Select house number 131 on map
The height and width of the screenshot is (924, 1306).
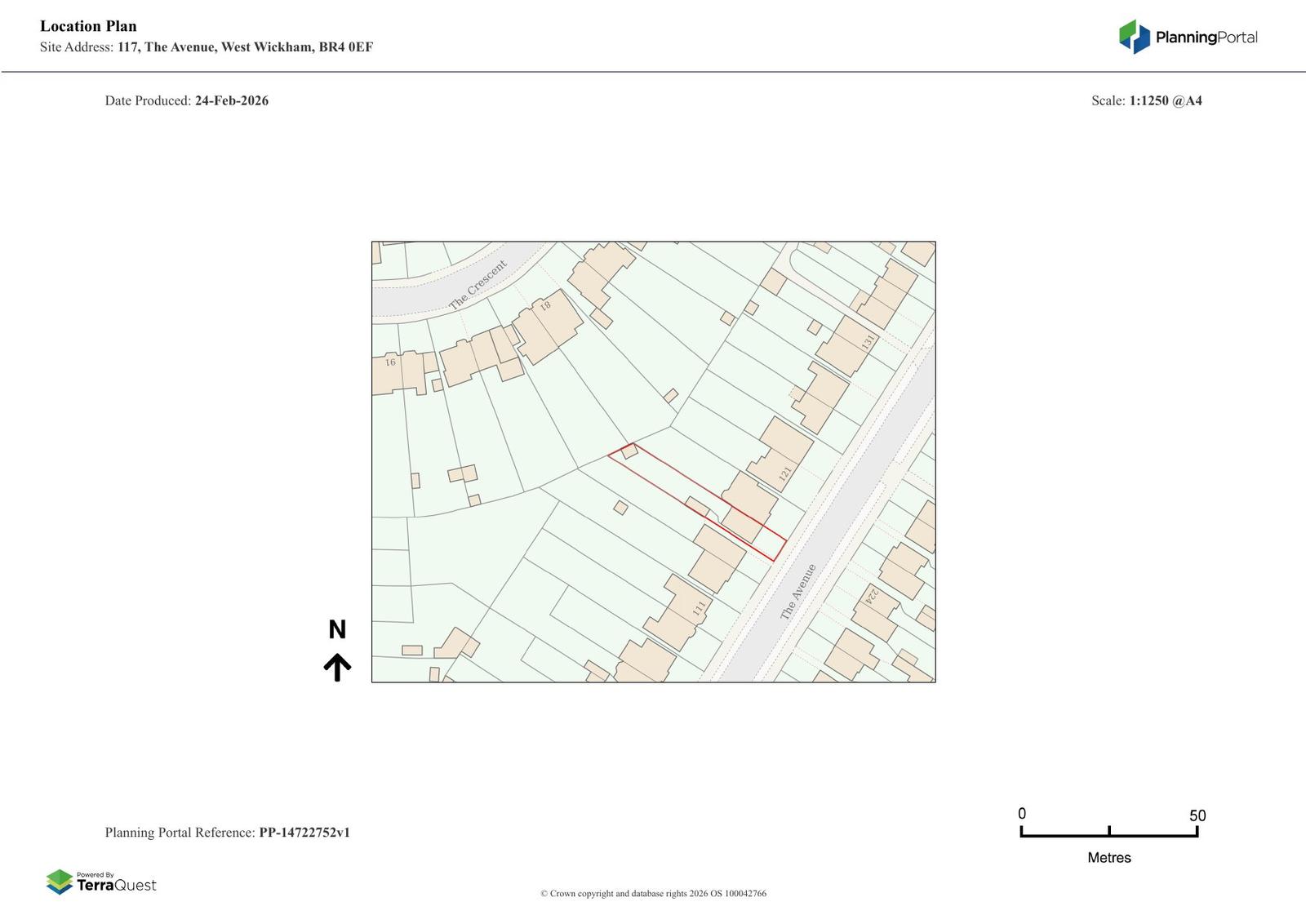[868, 342]
